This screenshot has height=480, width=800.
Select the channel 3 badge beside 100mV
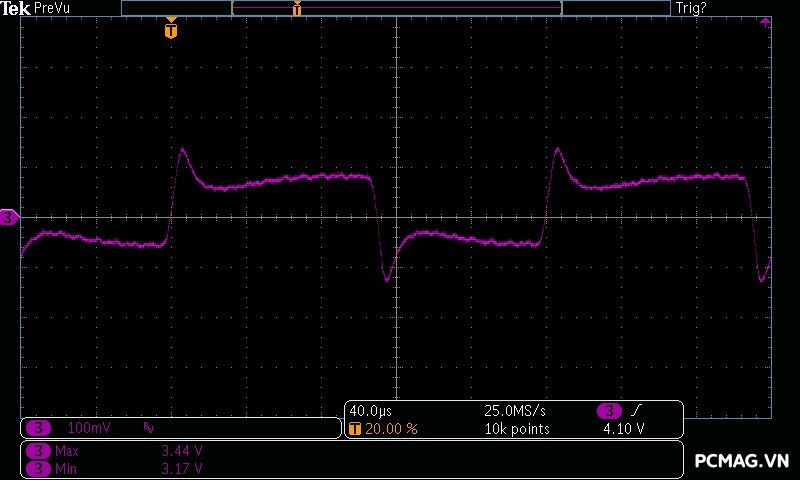click(38, 428)
